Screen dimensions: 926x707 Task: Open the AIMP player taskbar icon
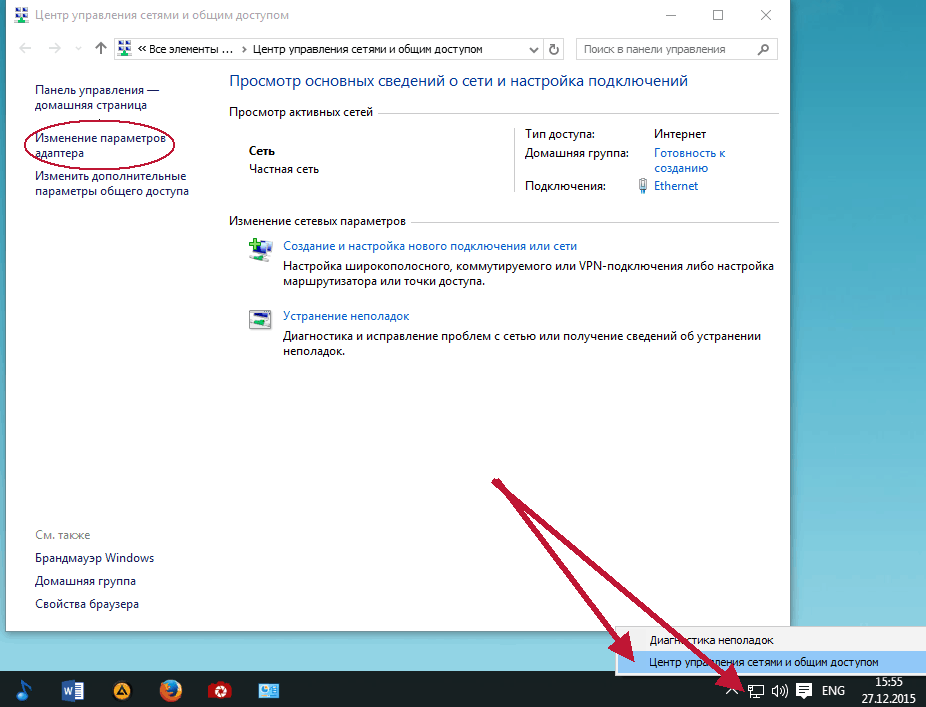pyautogui.click(x=122, y=690)
